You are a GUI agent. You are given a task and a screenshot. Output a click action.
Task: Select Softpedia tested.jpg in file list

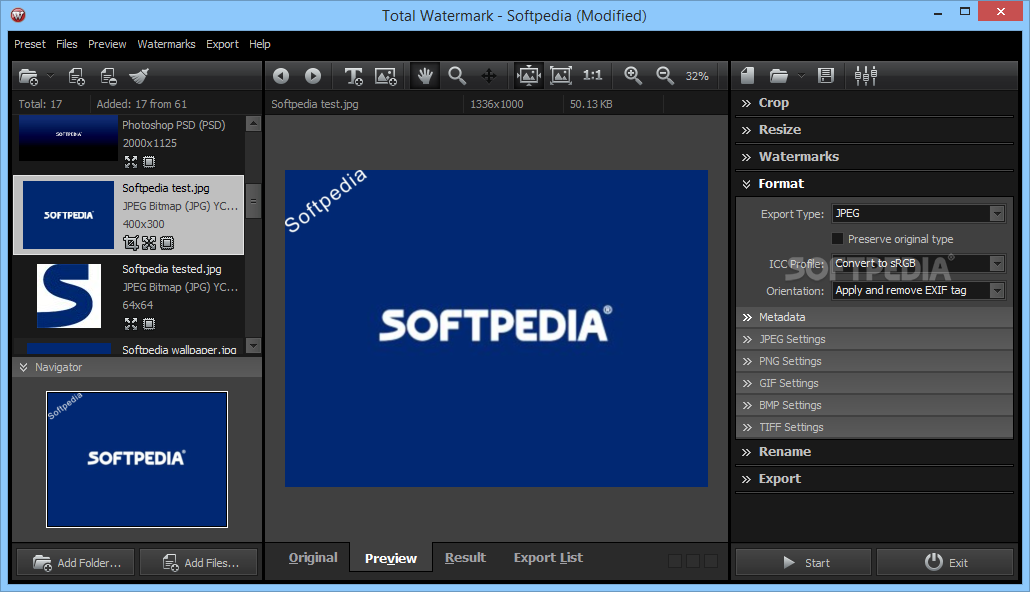click(129, 296)
